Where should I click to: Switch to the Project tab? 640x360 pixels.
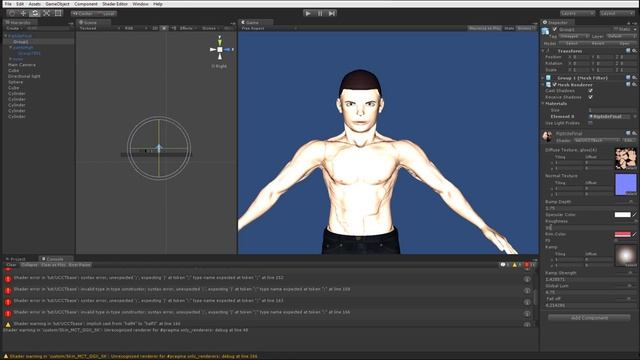tap(16, 259)
